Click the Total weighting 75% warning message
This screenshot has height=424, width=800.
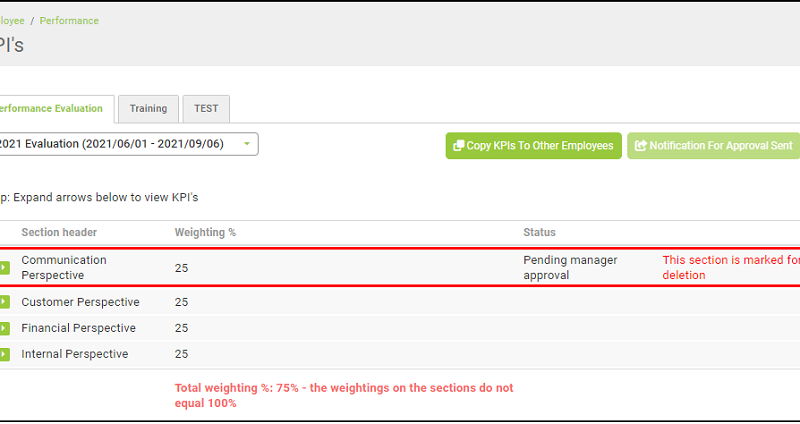(344, 395)
